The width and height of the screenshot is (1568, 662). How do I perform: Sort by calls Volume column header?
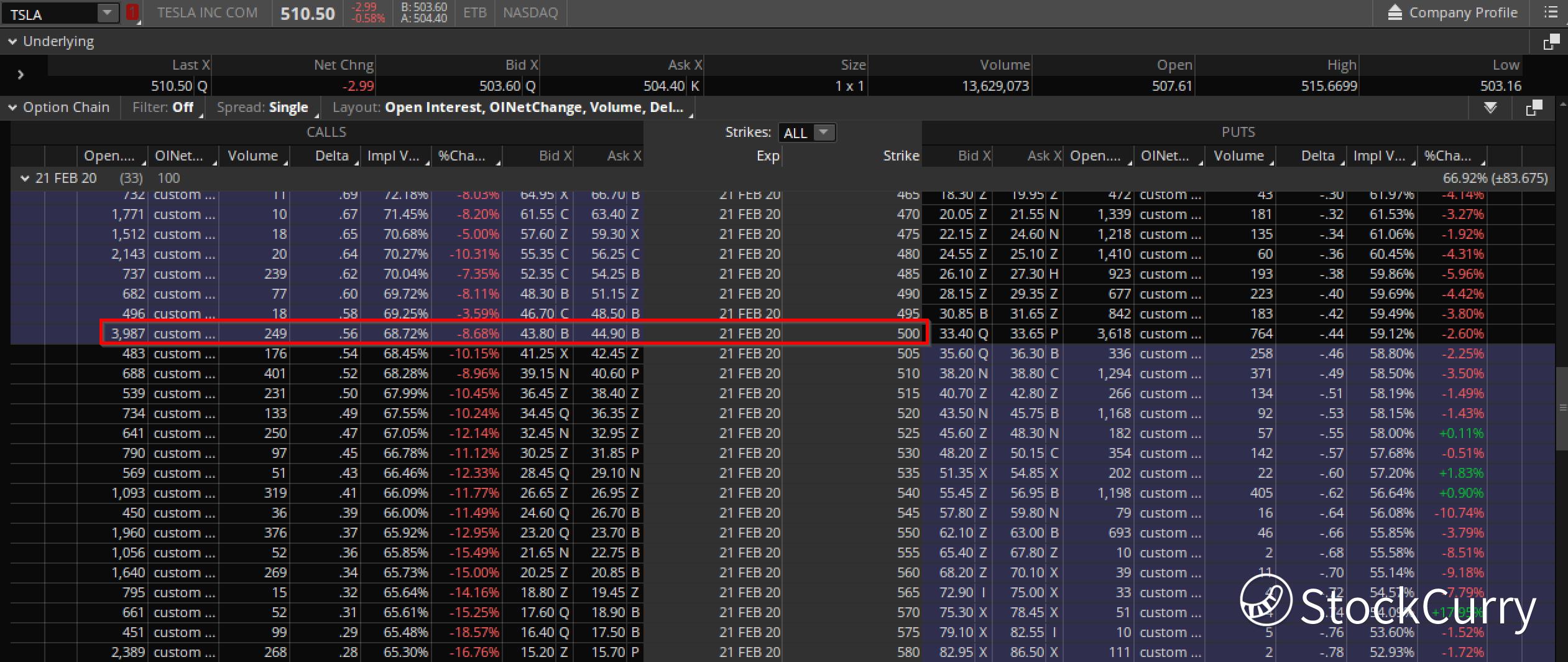(x=254, y=156)
